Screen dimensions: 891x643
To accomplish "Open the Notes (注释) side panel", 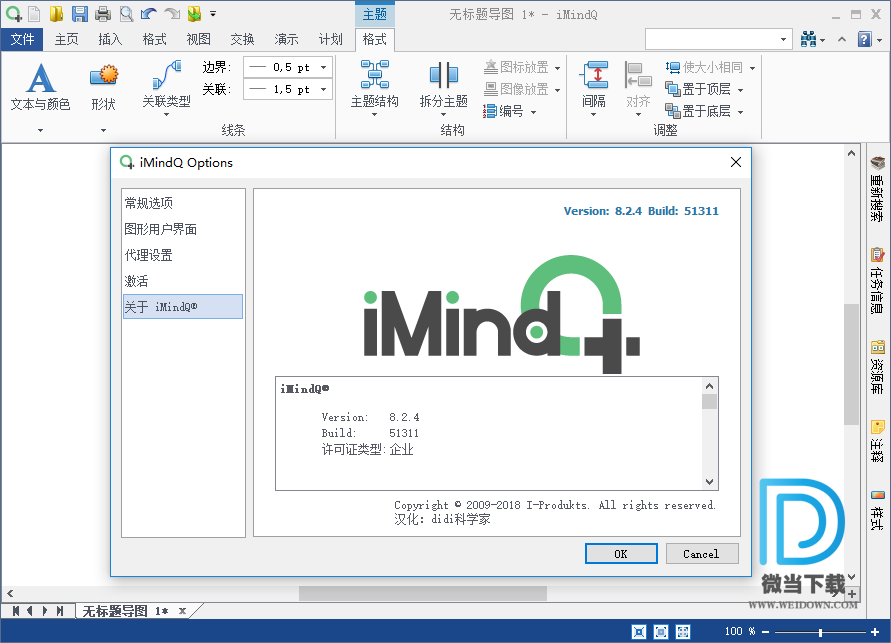I will [877, 441].
